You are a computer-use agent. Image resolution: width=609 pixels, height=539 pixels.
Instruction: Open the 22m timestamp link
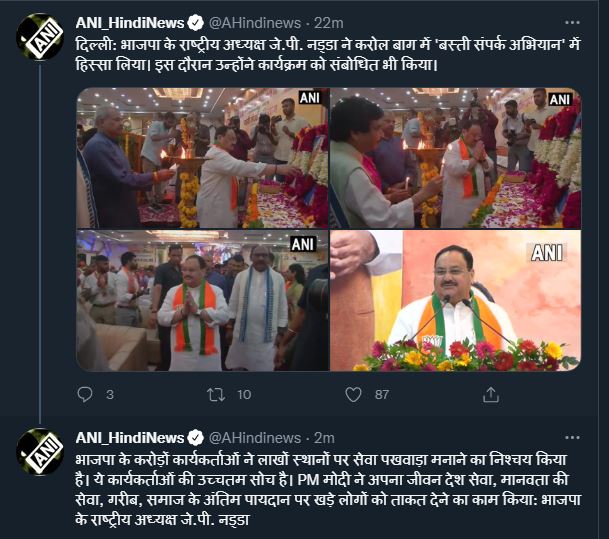click(329, 23)
